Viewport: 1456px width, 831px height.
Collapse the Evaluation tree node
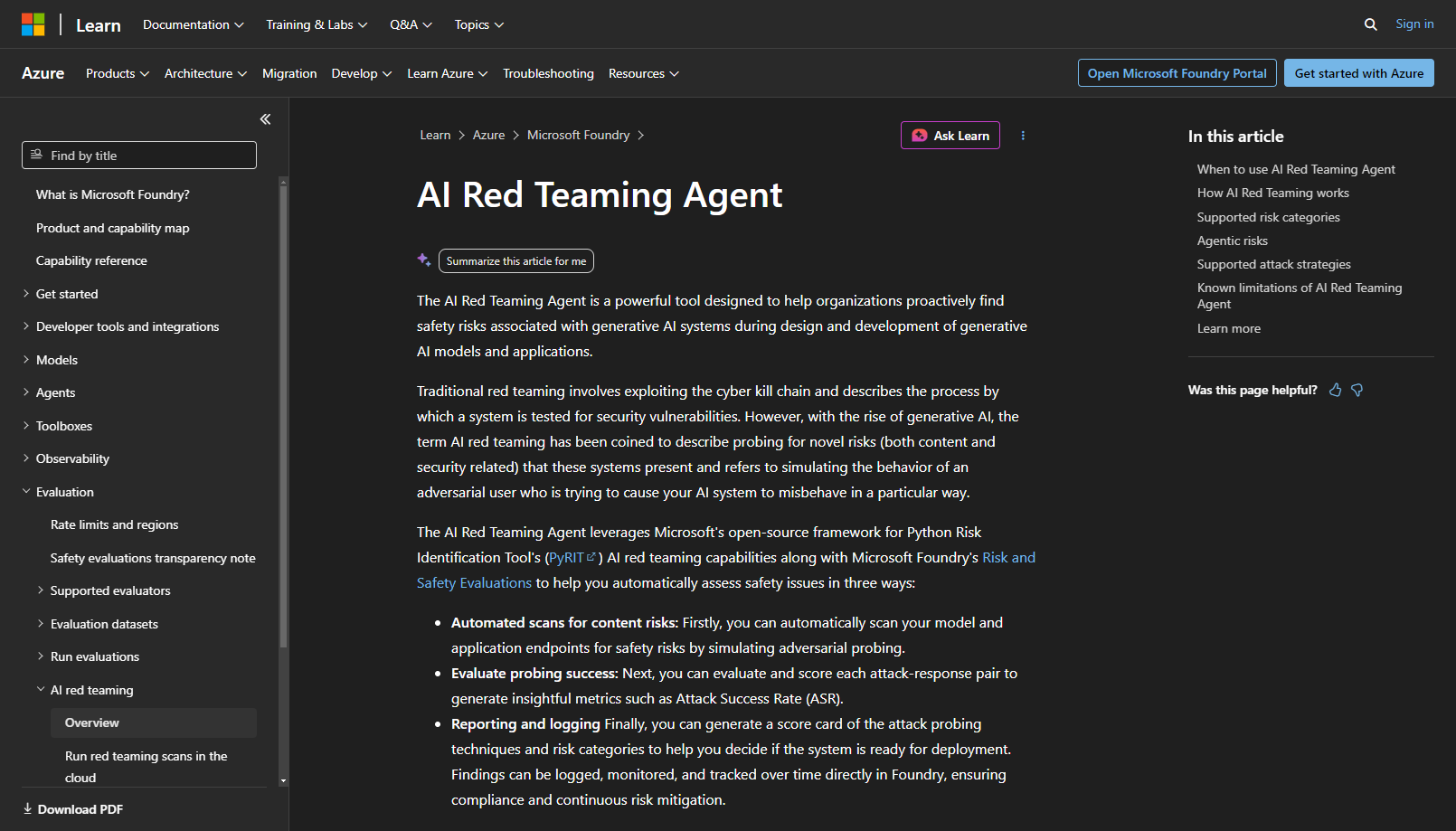(x=26, y=492)
